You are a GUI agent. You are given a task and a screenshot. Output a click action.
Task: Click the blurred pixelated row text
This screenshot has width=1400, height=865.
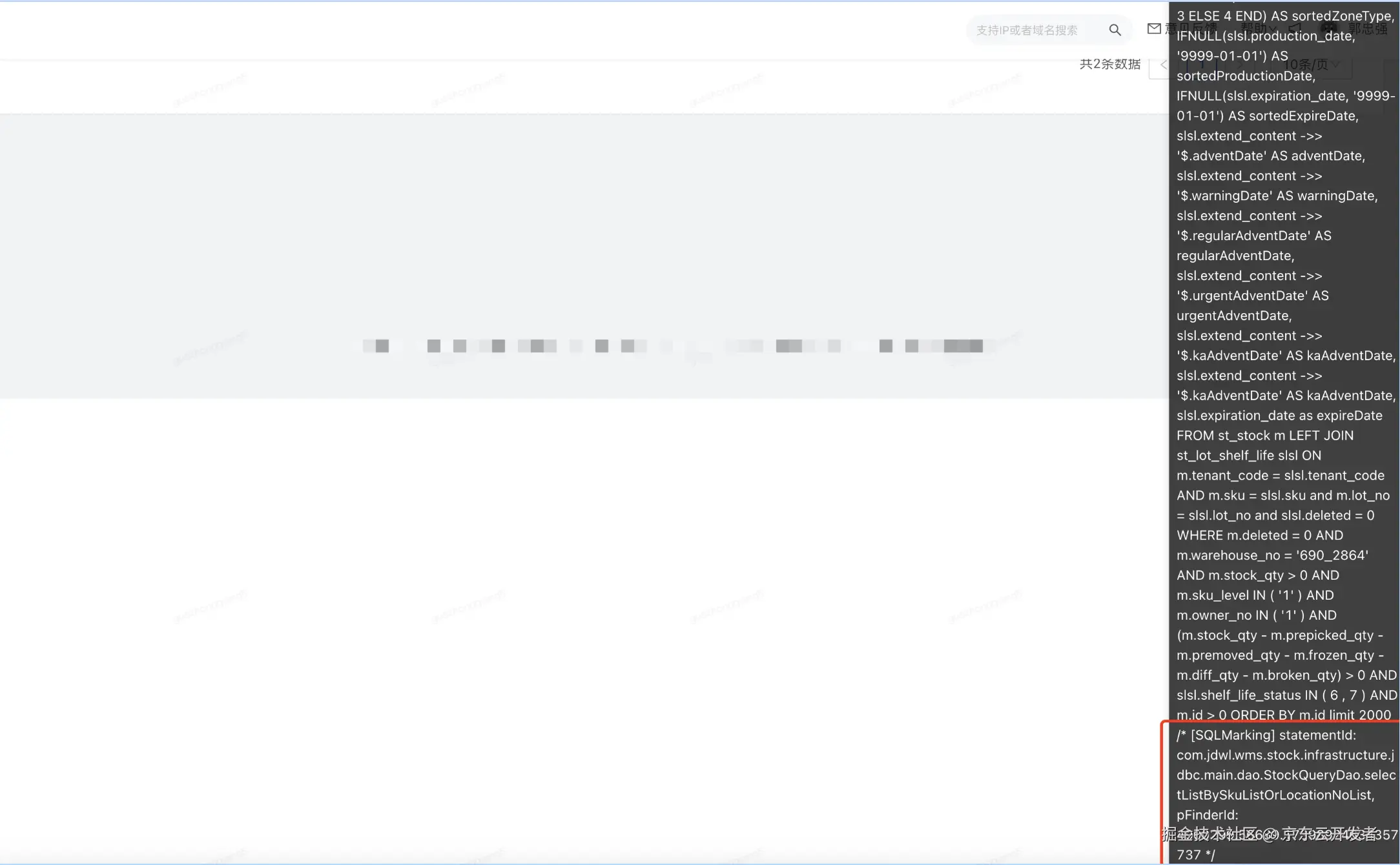point(672,346)
